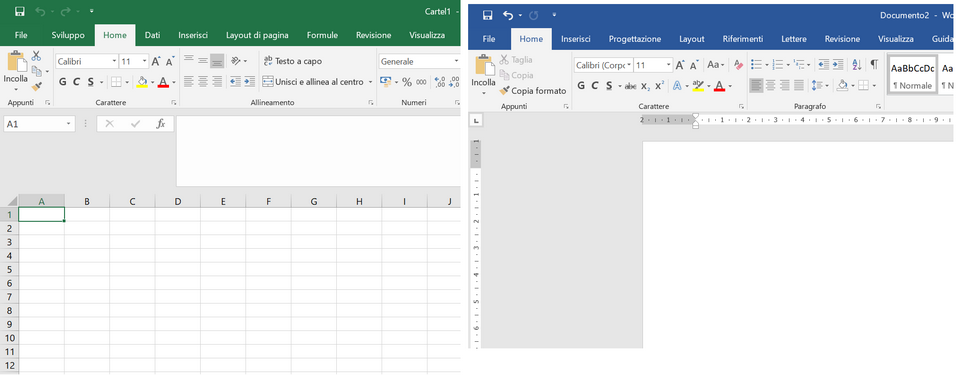Image resolution: width=965 pixels, height=376 pixels.
Task: Click Word's Decrease Indent icon
Action: (x=823, y=65)
